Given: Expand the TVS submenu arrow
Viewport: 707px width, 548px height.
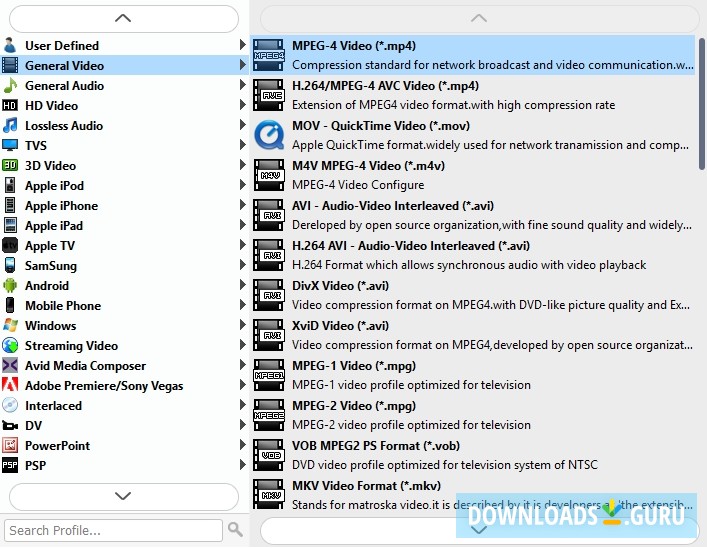Looking at the screenshot, I should (x=242, y=145).
